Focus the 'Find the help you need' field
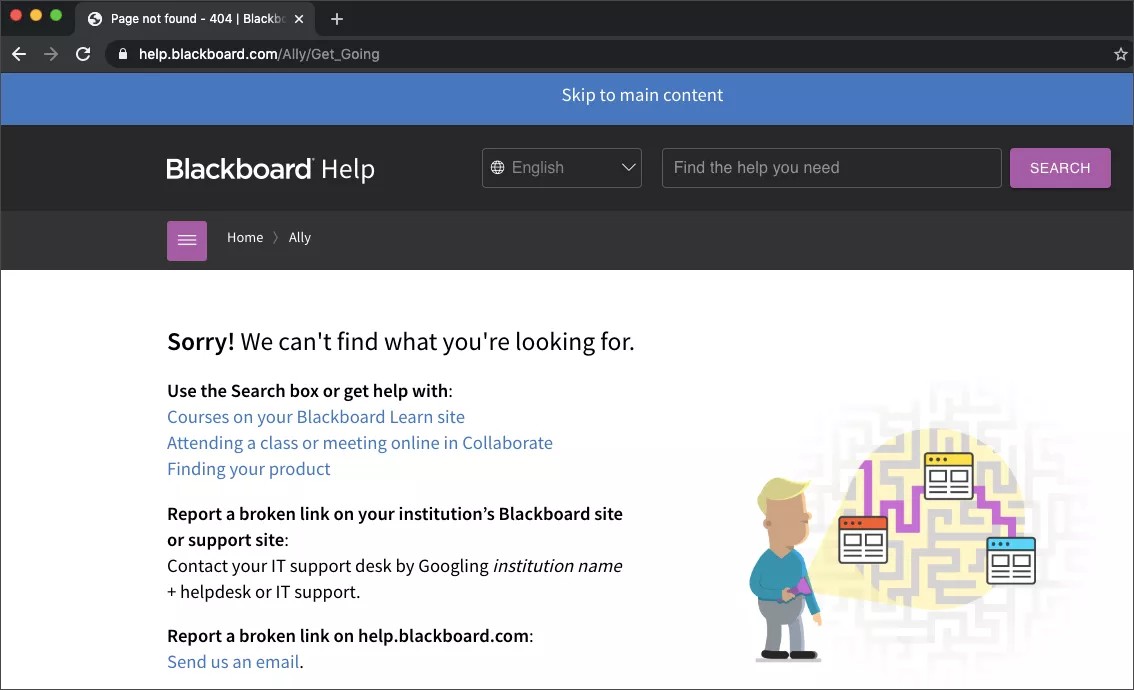The image size is (1134, 690). 831,168
